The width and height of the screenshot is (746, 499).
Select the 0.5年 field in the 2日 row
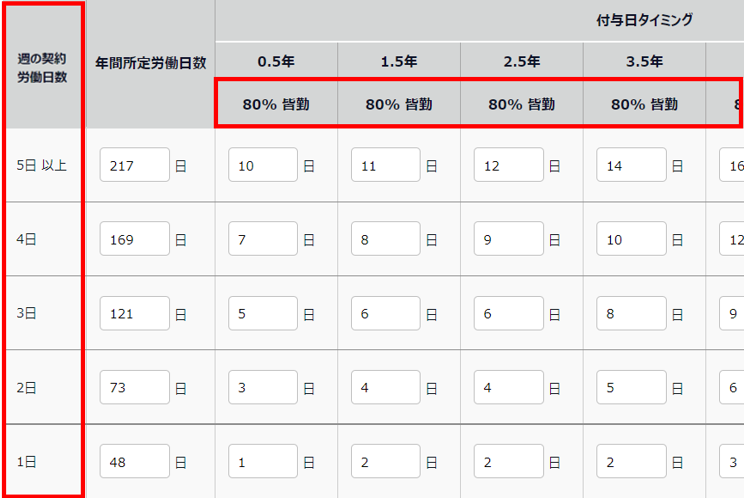point(263,387)
